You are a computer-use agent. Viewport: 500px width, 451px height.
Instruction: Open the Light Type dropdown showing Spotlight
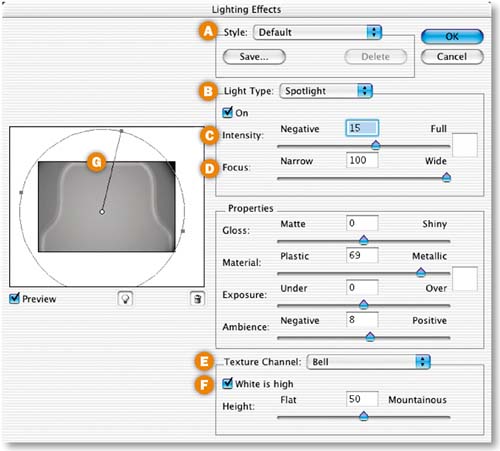326,91
